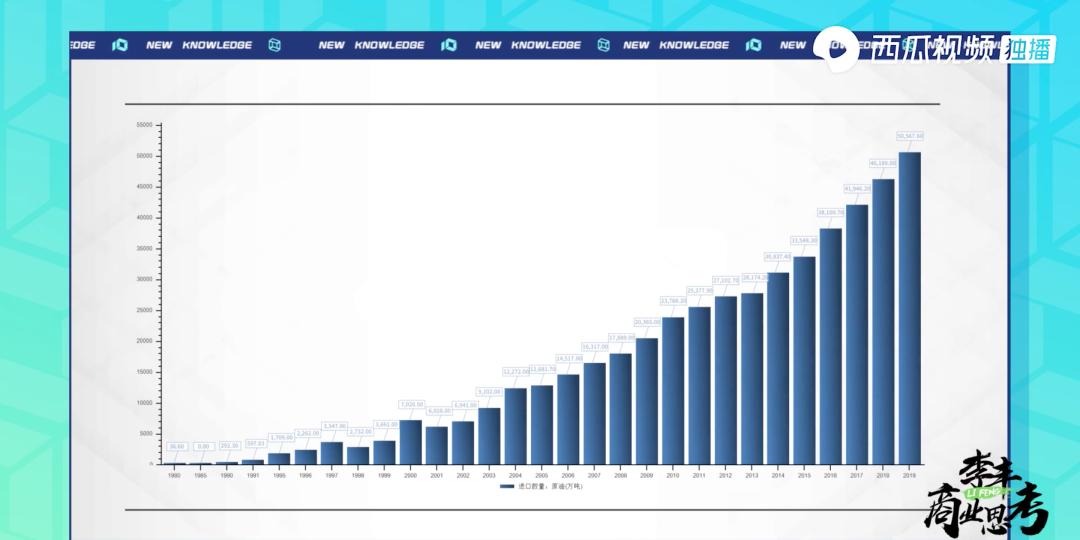
Task: Click the 2000 bar
Action: (x=411, y=442)
